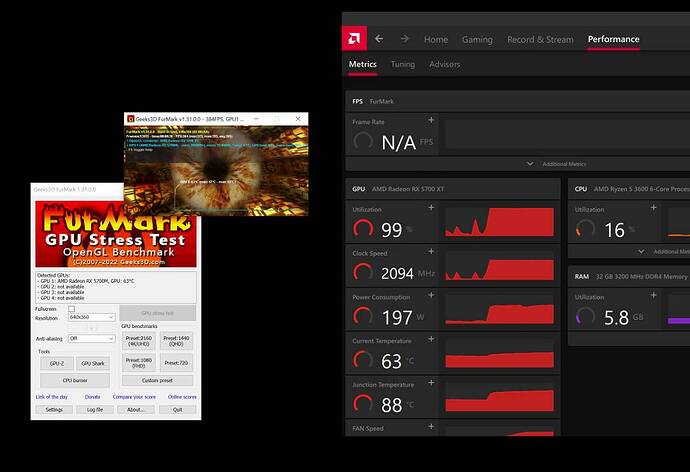Click the AMD logo icon

[x=354, y=39]
